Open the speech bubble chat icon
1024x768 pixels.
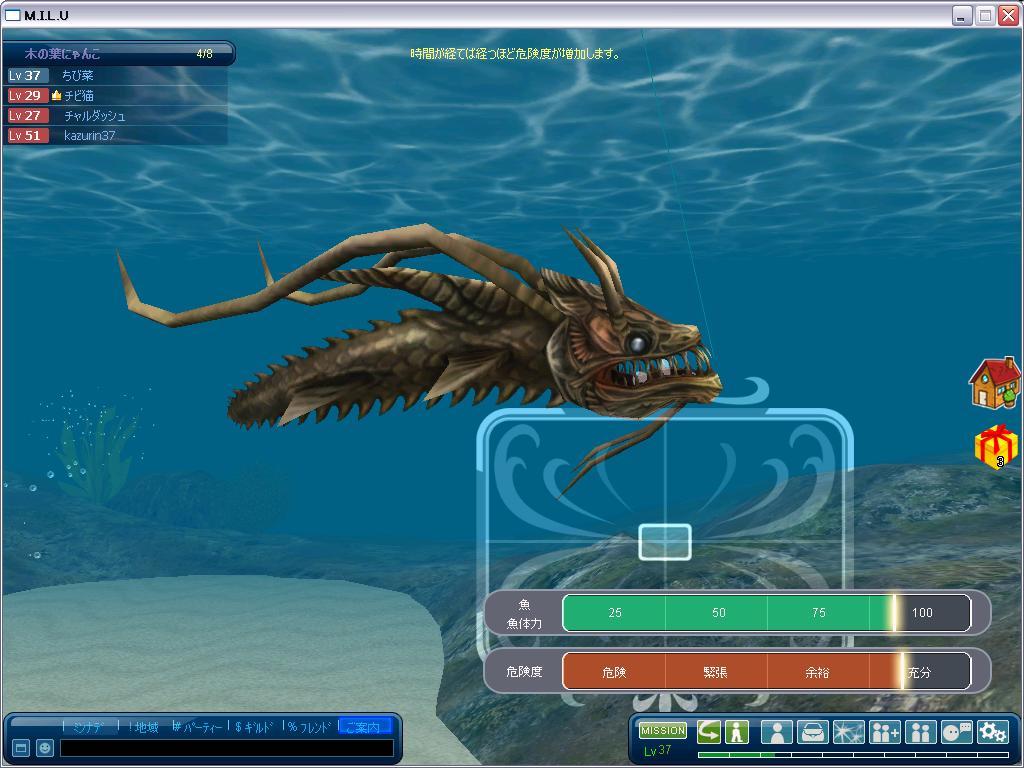click(x=956, y=732)
